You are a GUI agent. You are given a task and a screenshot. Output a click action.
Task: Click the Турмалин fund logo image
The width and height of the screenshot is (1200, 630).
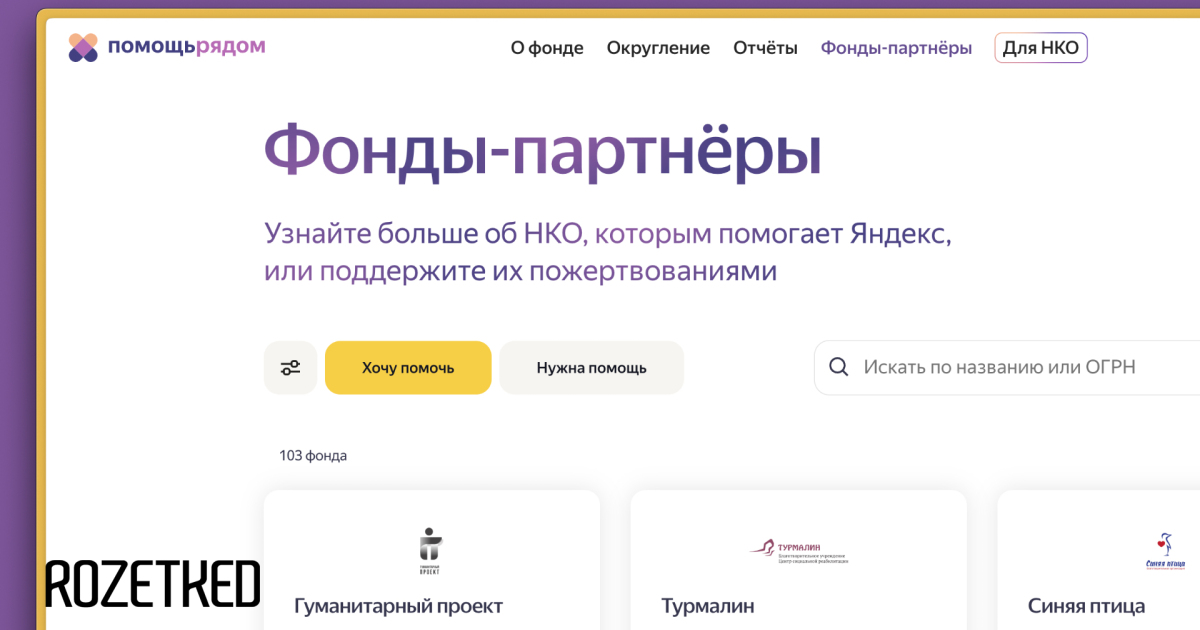point(798,551)
